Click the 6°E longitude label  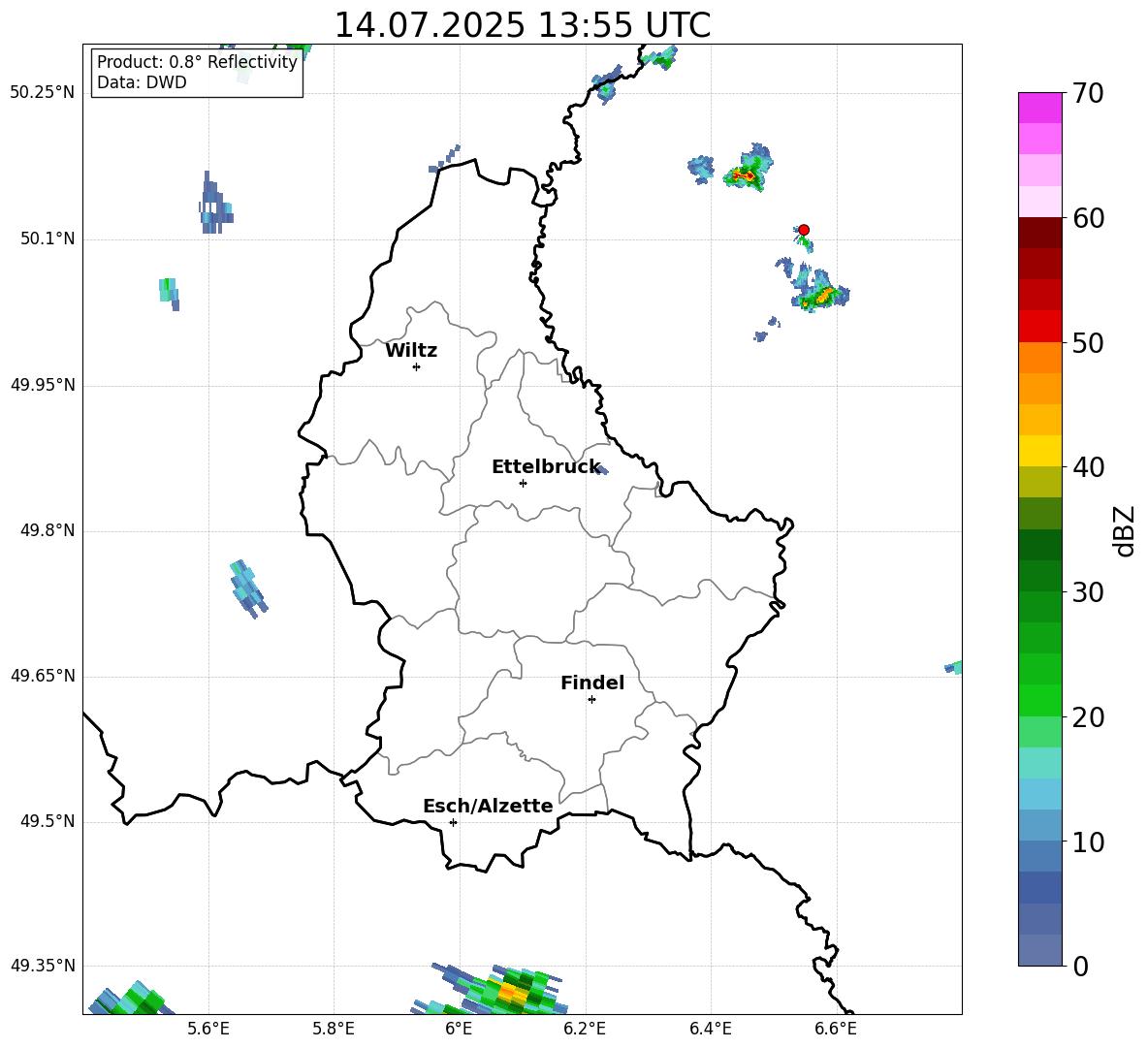pos(459,1029)
